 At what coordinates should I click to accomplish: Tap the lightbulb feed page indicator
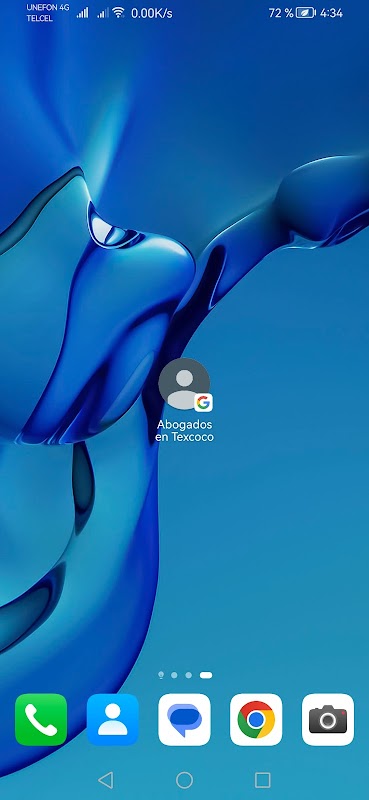coord(161,675)
